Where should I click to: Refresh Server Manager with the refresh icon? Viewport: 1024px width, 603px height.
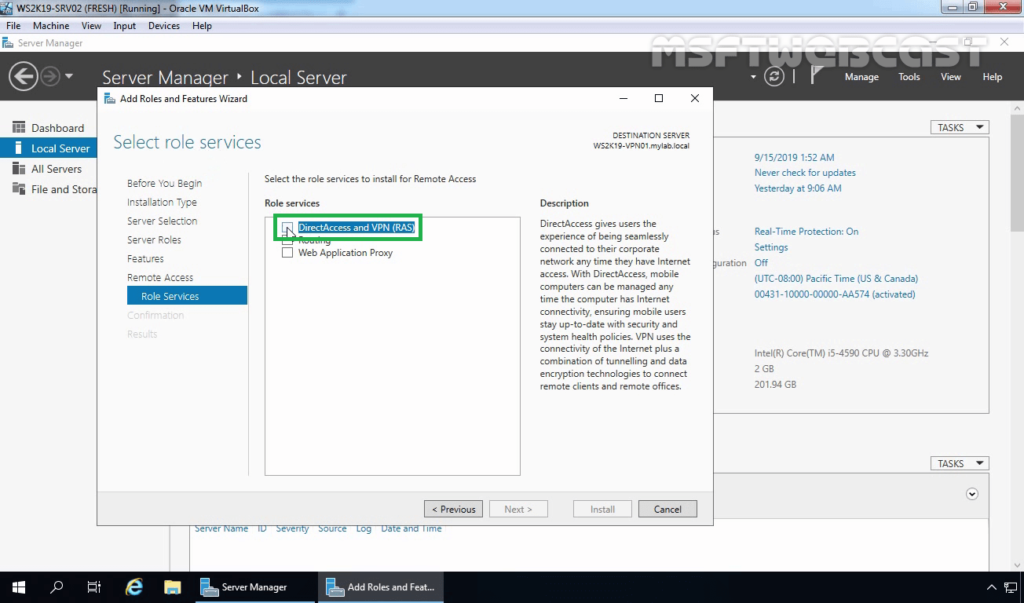coord(774,76)
